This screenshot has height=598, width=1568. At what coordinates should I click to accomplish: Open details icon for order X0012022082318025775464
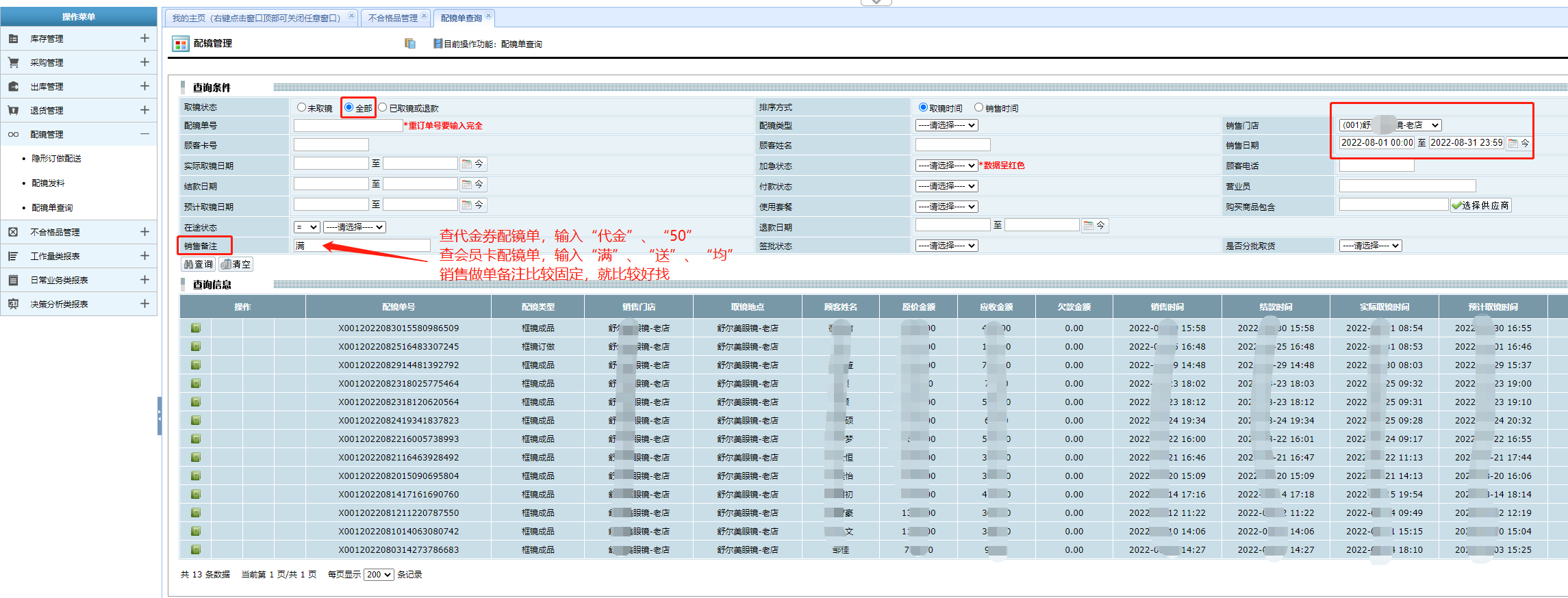196,383
